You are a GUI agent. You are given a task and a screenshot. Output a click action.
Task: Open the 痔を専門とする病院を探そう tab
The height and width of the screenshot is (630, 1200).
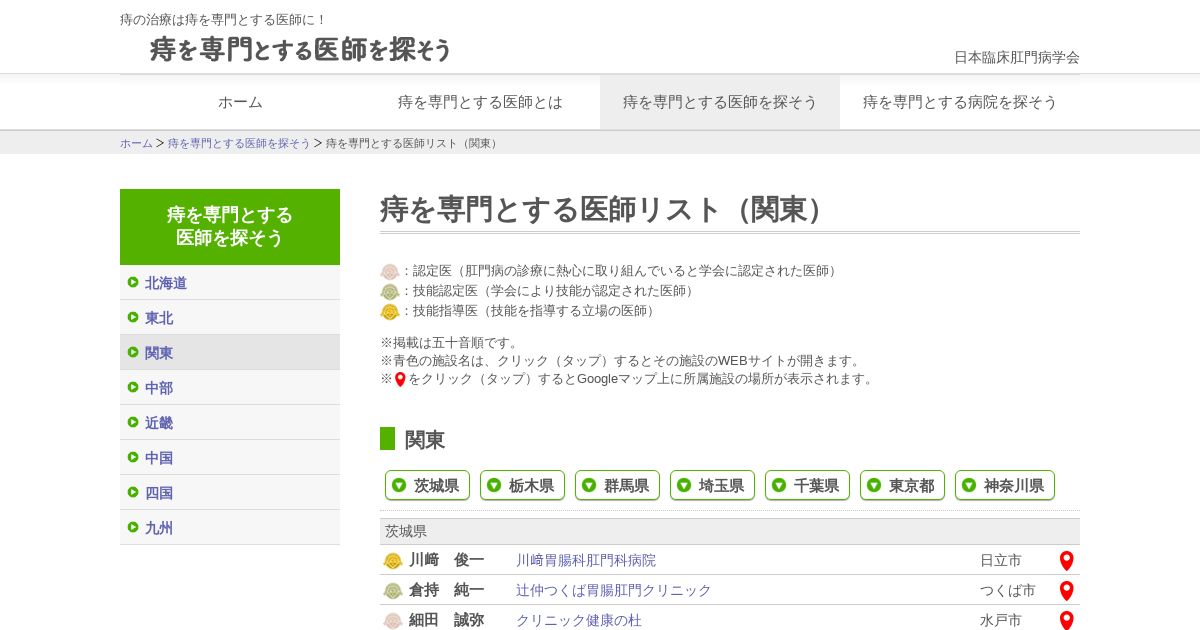click(x=960, y=102)
